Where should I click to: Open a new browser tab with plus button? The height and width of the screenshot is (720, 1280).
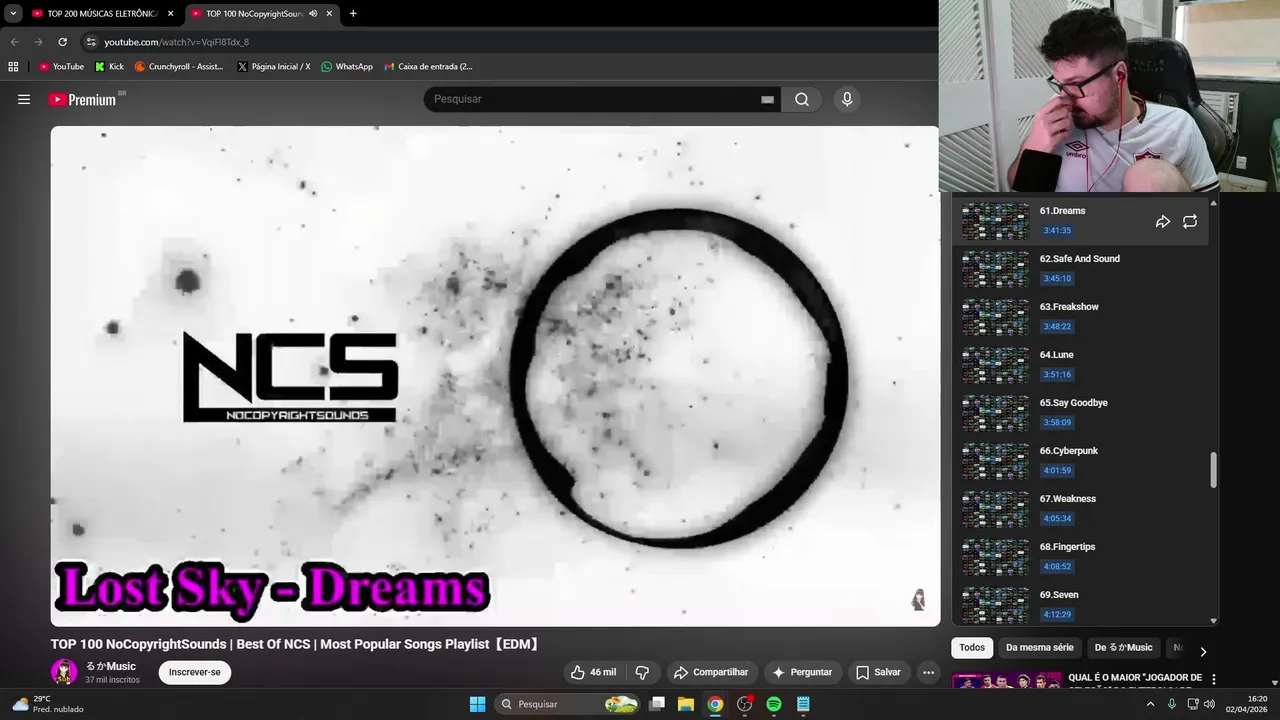click(x=353, y=14)
